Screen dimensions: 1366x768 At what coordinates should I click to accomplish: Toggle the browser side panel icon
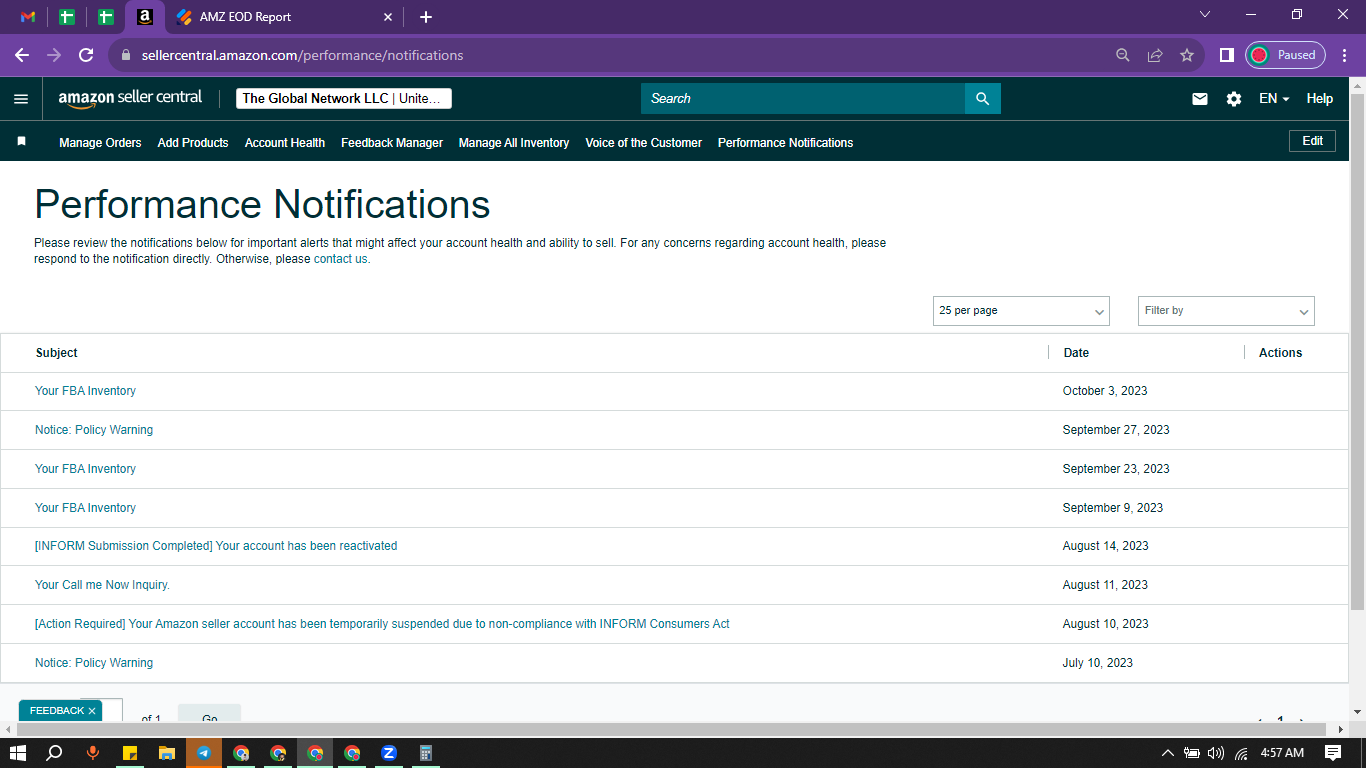coord(1226,55)
